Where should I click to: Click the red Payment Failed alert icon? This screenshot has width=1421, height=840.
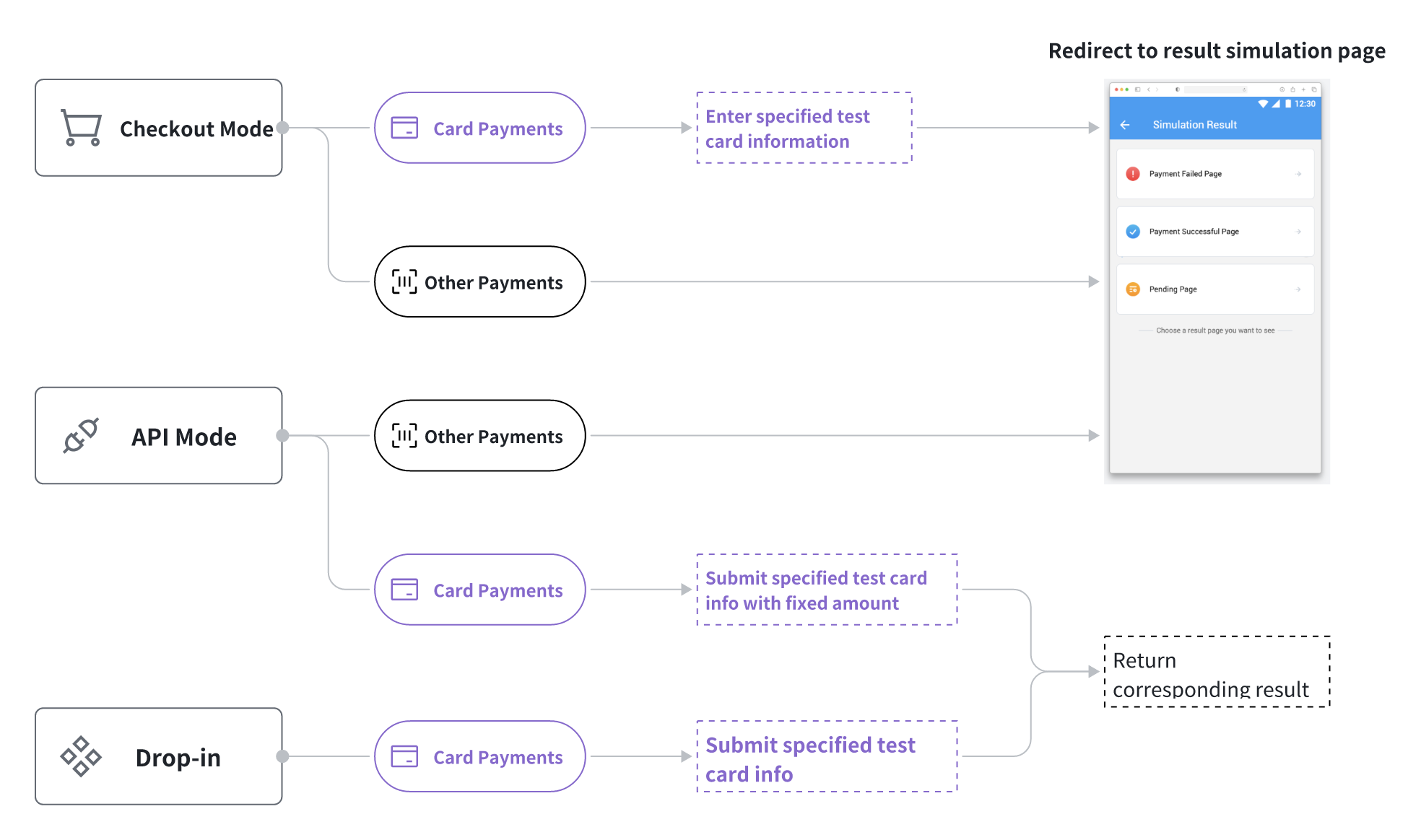pyautogui.click(x=1133, y=174)
